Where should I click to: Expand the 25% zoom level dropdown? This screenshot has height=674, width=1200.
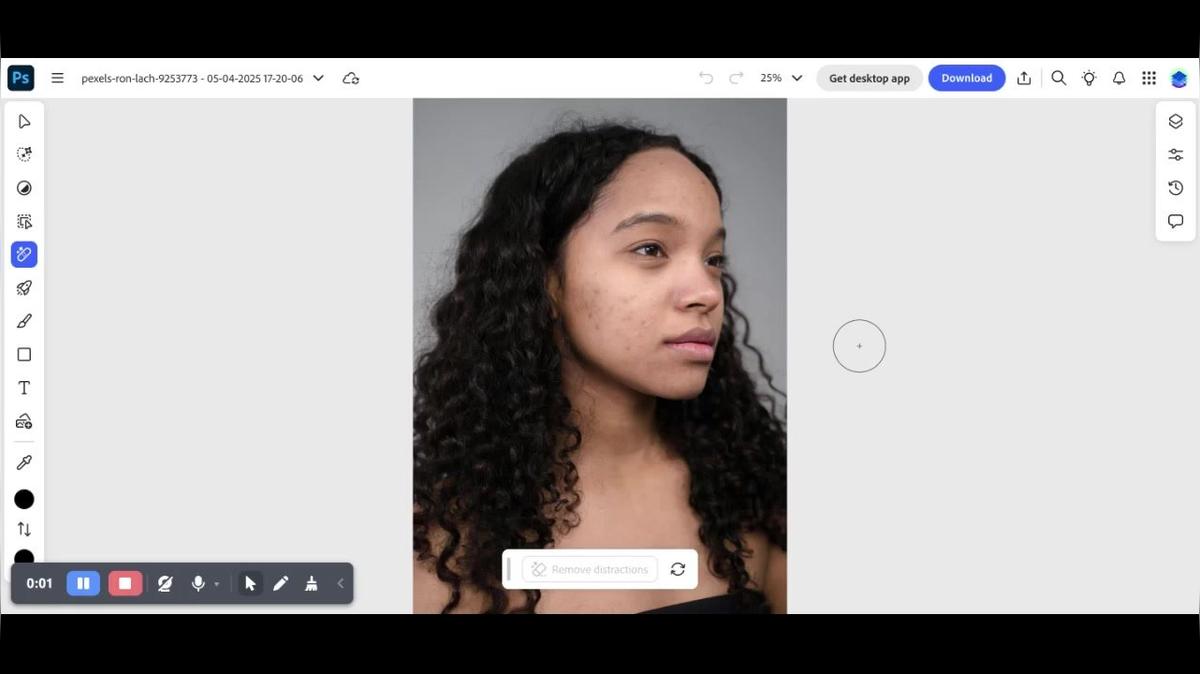point(797,78)
